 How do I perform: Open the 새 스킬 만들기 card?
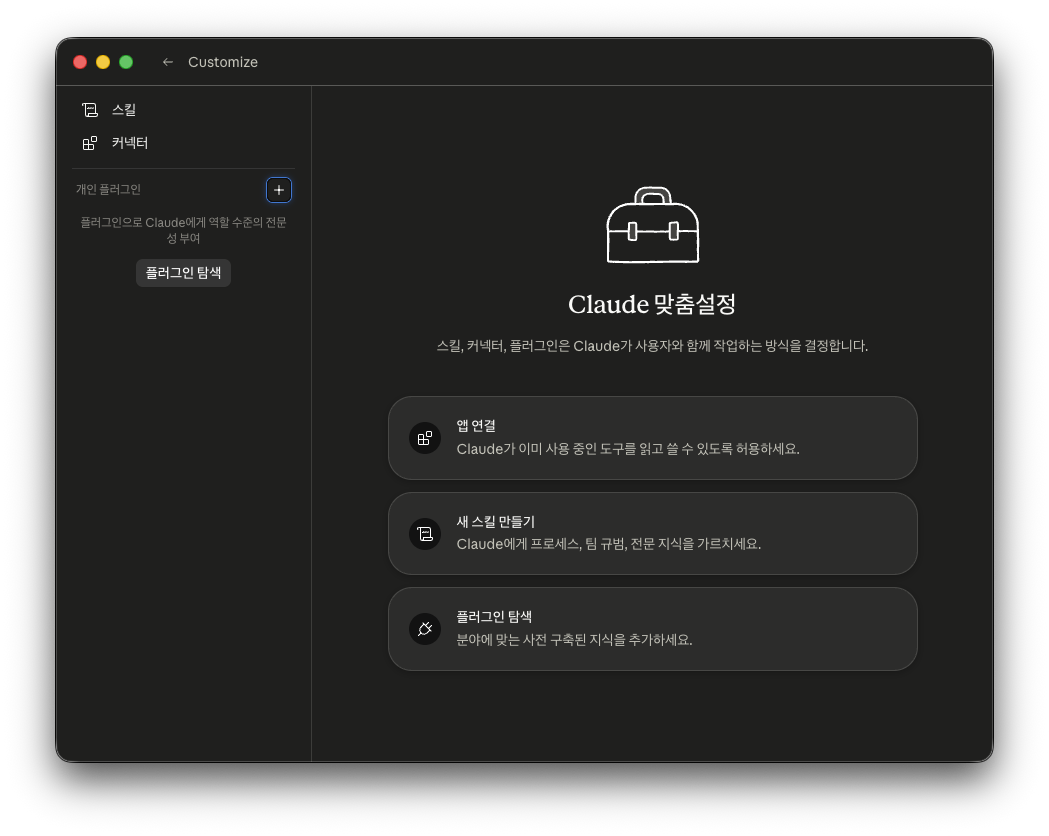(652, 533)
